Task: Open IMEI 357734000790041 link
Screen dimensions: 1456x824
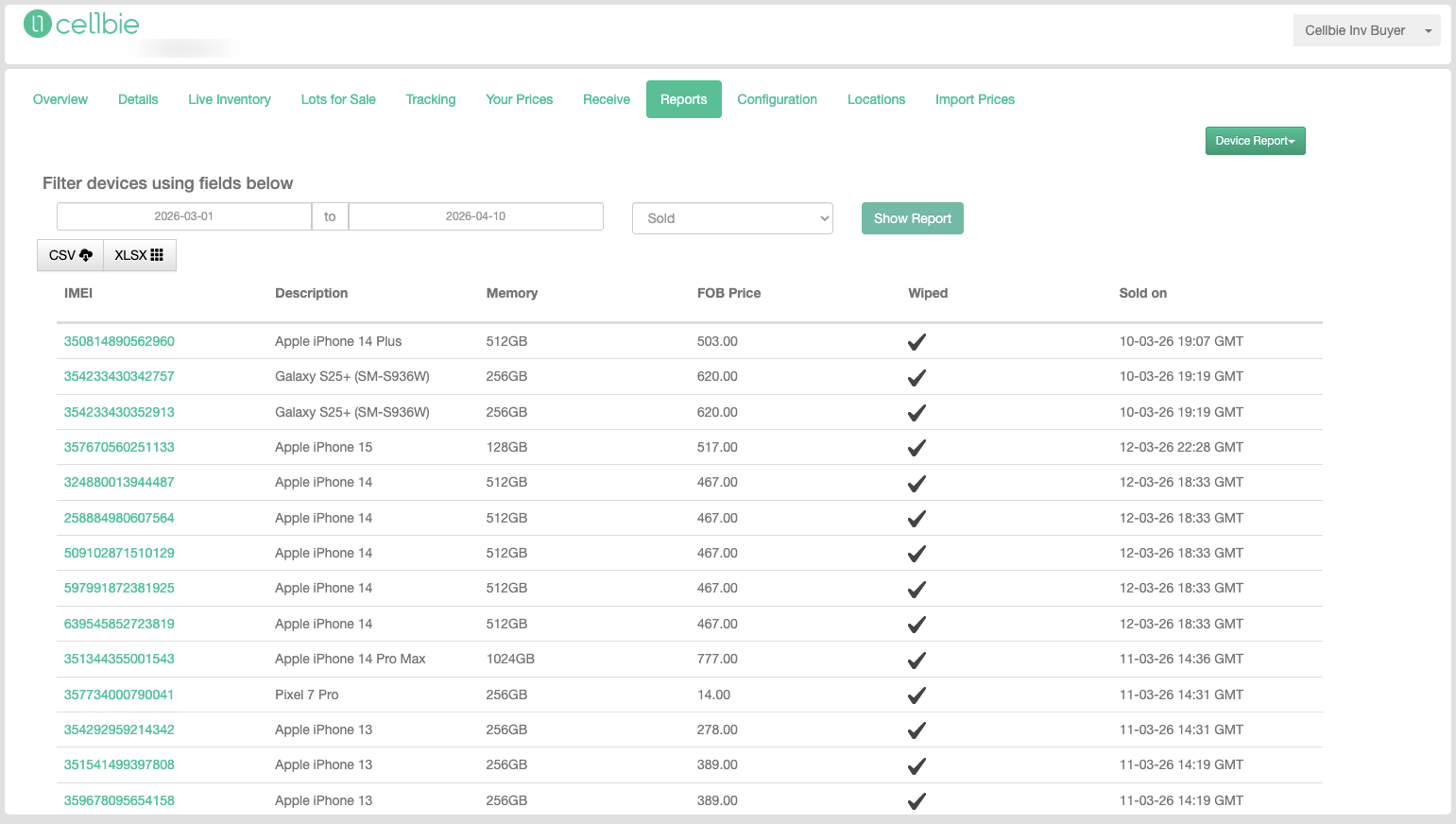Action: 119,695
